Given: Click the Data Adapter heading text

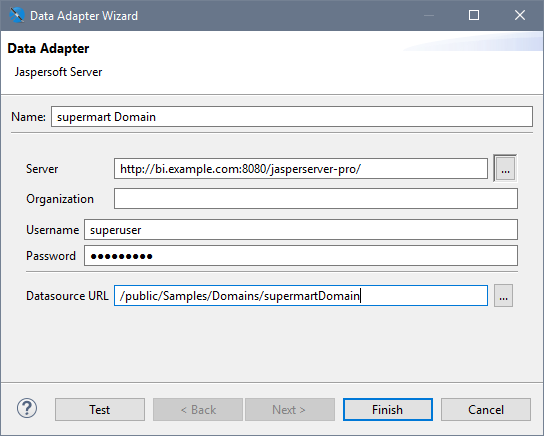Looking at the screenshot, I should point(48,48).
